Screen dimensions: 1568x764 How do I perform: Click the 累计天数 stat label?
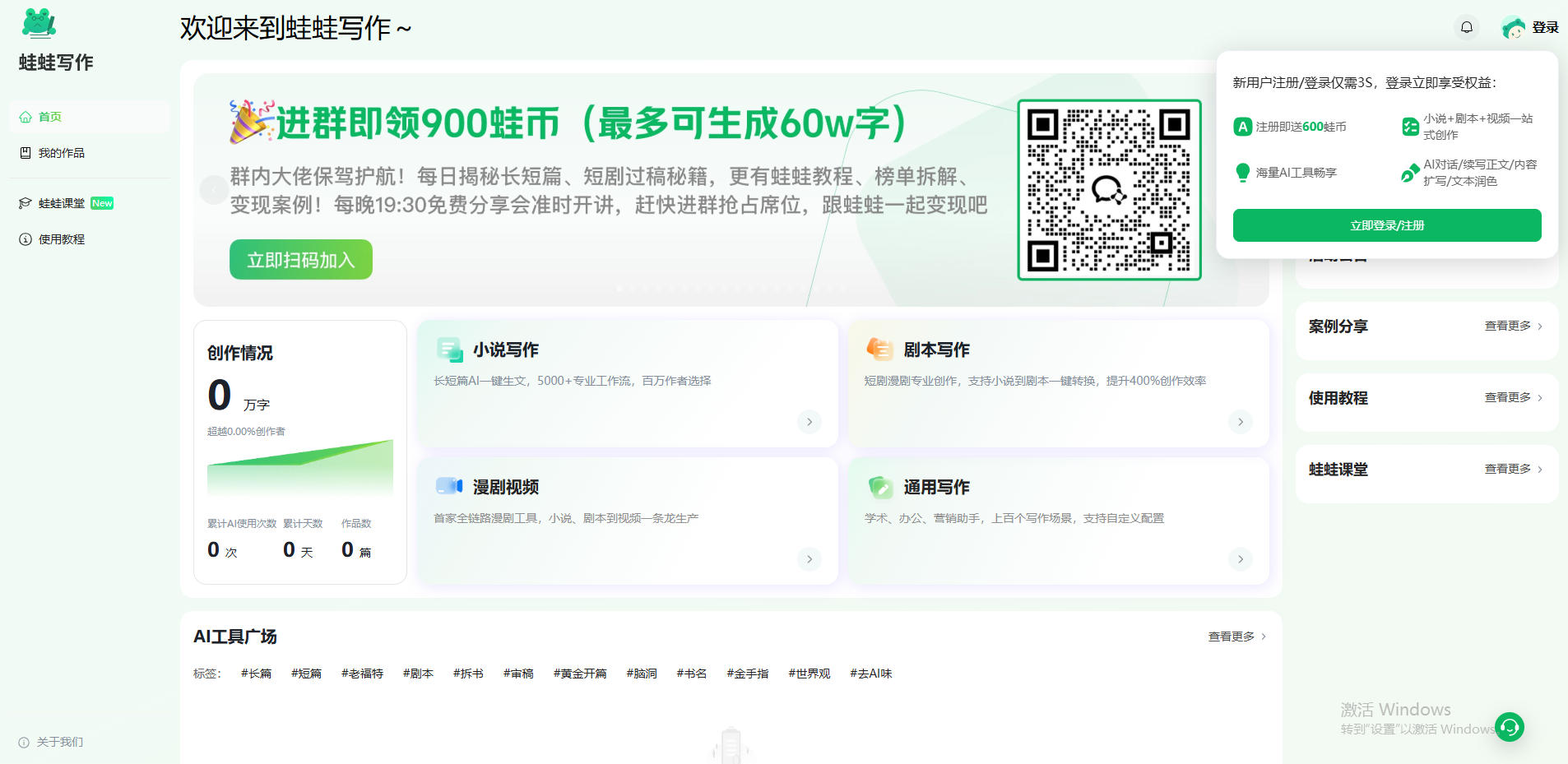point(303,523)
